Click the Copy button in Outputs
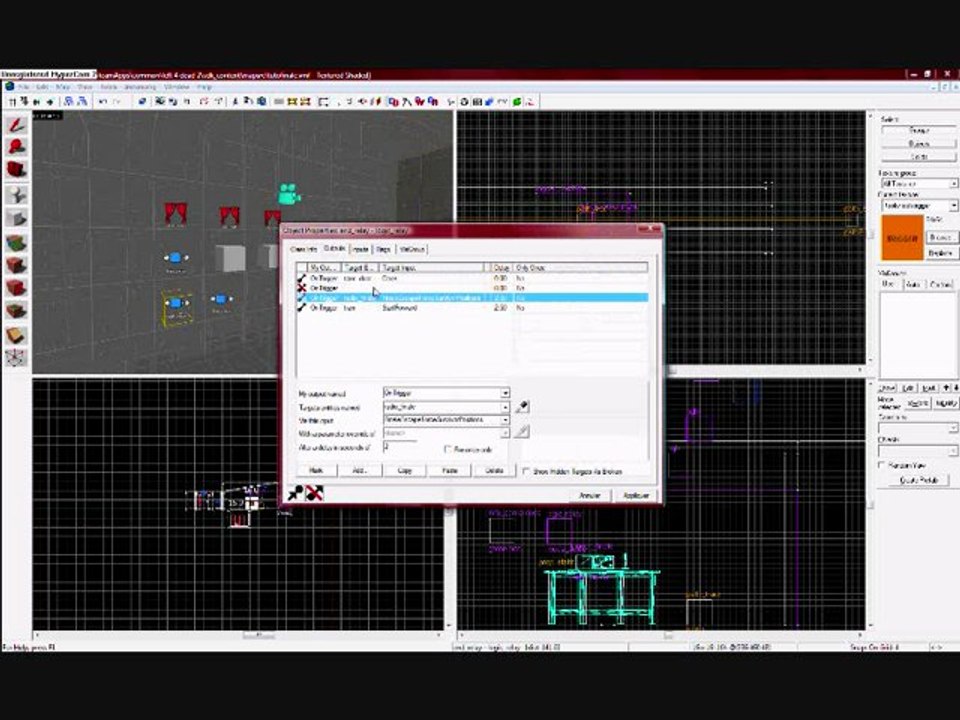The image size is (960, 720). pyautogui.click(x=405, y=470)
